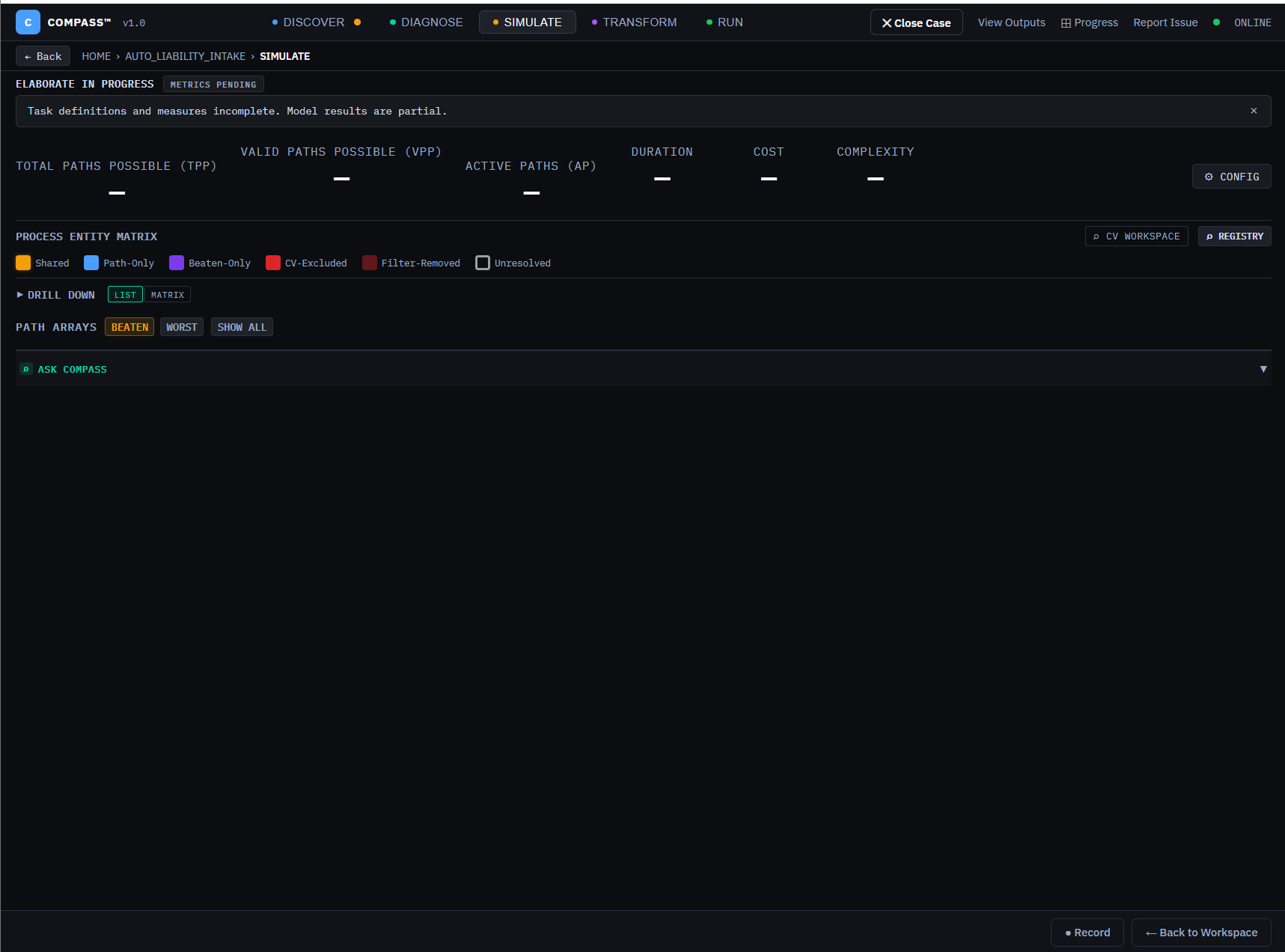Select SHOW ALL path arrays
Screen dimensions: 1285x952
pyautogui.click(x=242, y=327)
